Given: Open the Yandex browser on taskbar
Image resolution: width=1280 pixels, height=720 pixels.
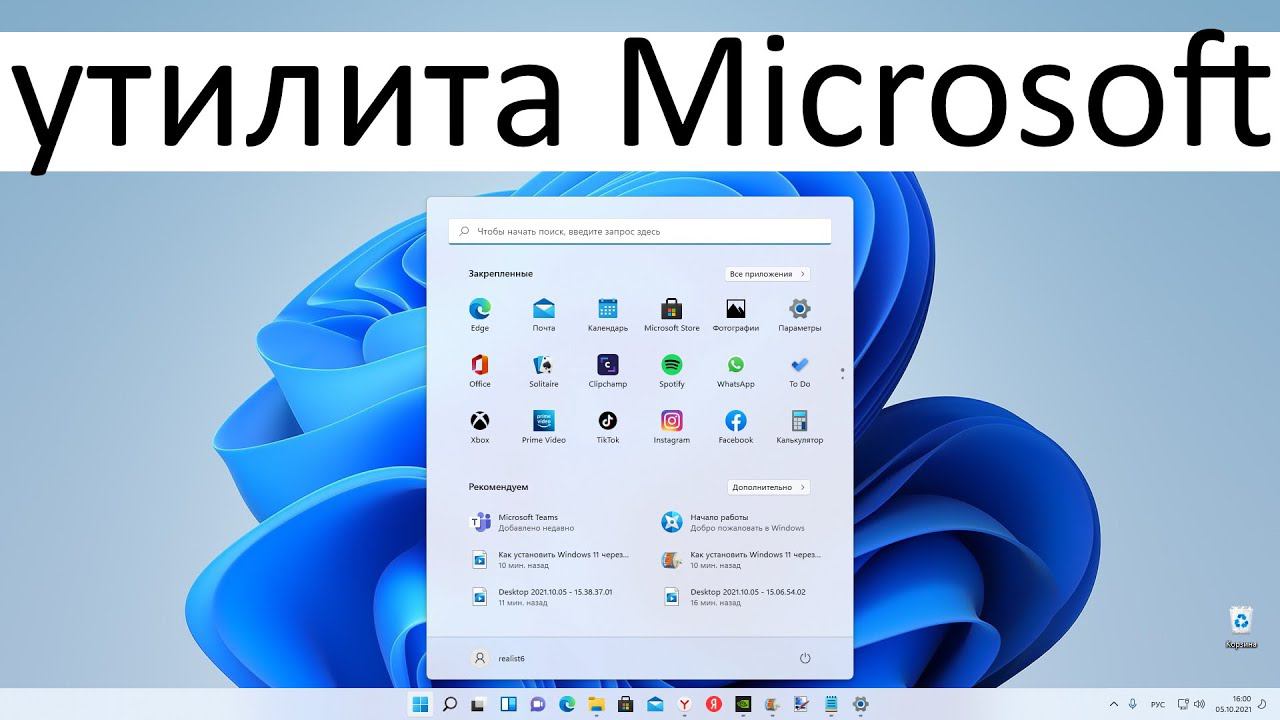Looking at the screenshot, I should pos(684,704).
